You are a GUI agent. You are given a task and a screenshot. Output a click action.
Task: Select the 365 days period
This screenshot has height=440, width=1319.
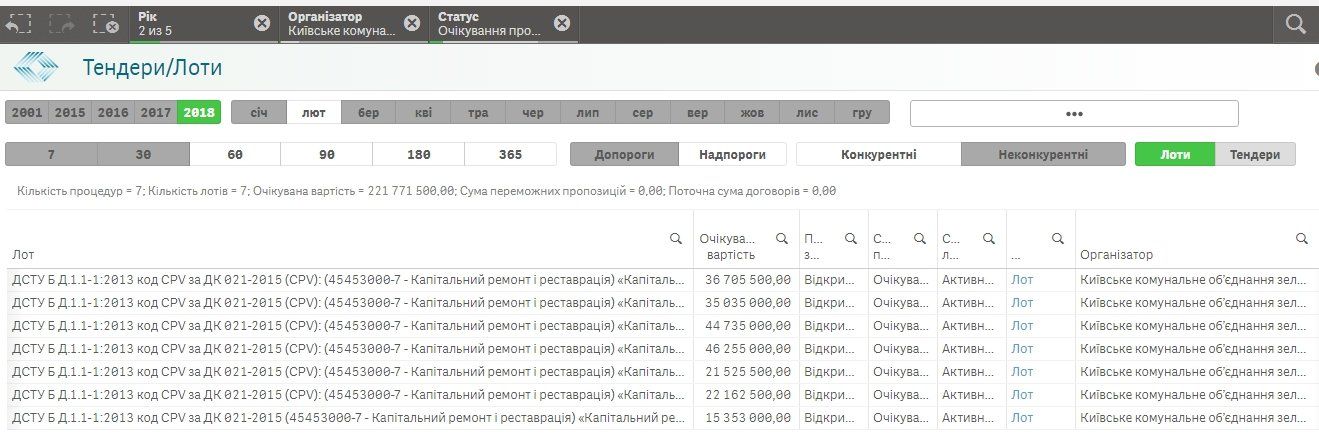tap(510, 154)
